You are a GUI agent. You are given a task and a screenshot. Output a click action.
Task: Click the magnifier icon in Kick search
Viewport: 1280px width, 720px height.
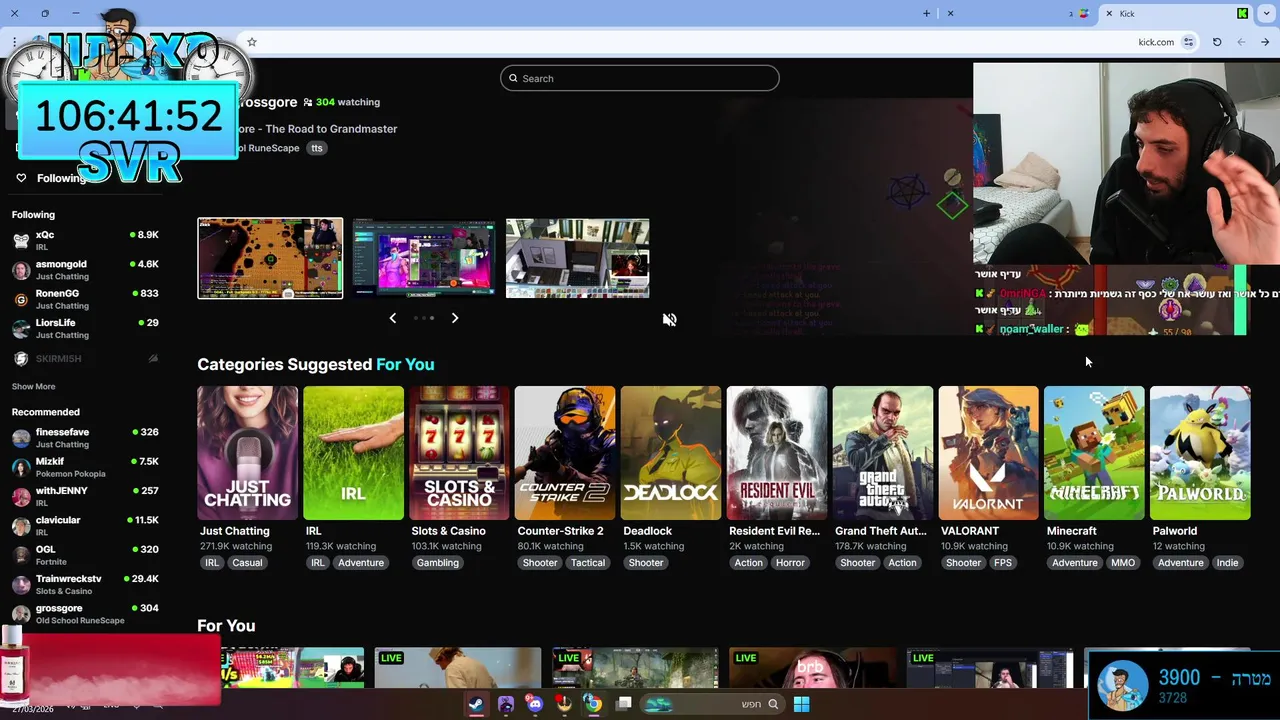tap(514, 78)
